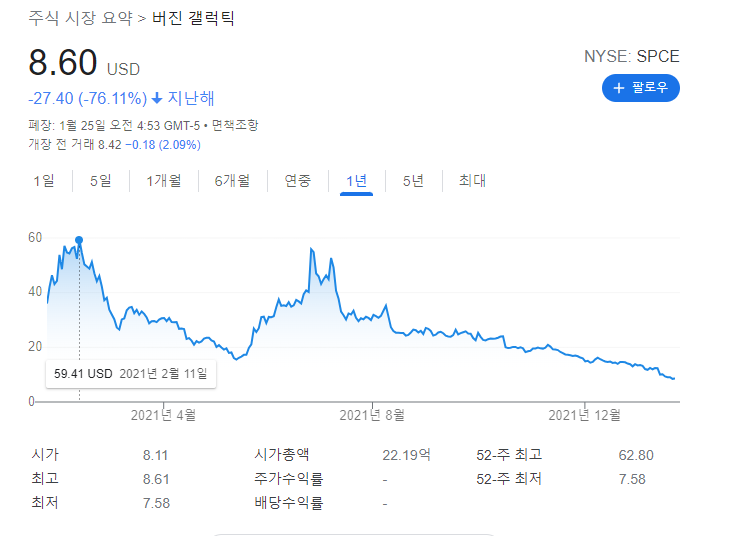Image resolution: width=755 pixels, height=536 pixels.
Task: Switch to the 1개월 chart tab
Action: (164, 181)
